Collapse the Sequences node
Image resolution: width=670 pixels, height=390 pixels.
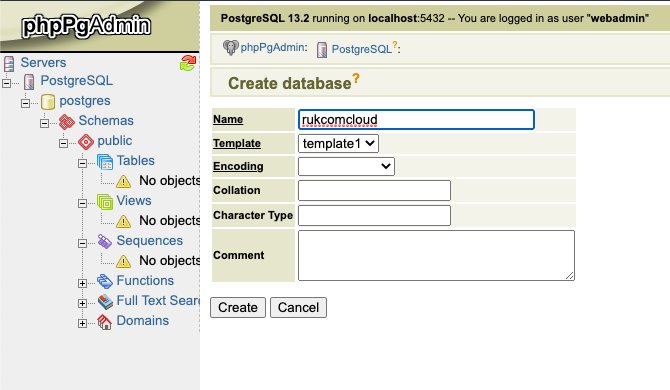coord(82,243)
